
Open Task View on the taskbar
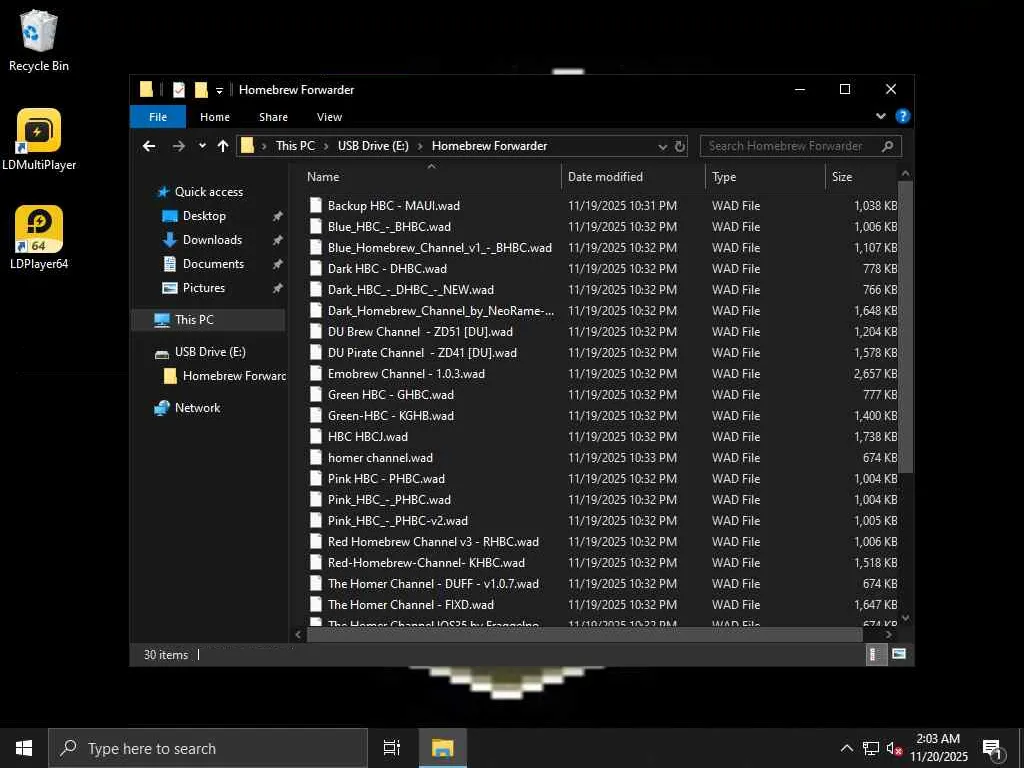pos(391,748)
